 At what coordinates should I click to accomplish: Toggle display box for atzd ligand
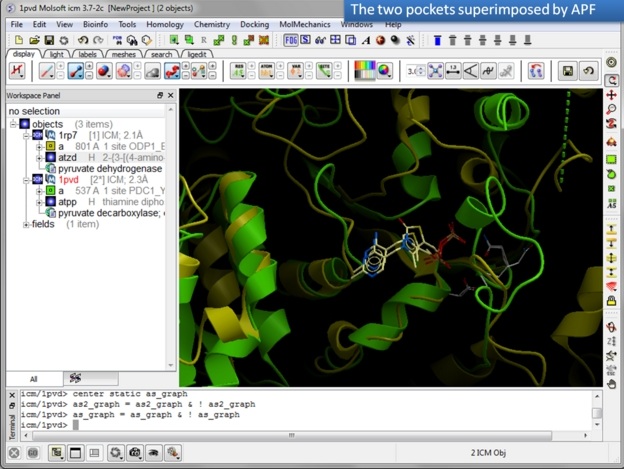point(50,157)
